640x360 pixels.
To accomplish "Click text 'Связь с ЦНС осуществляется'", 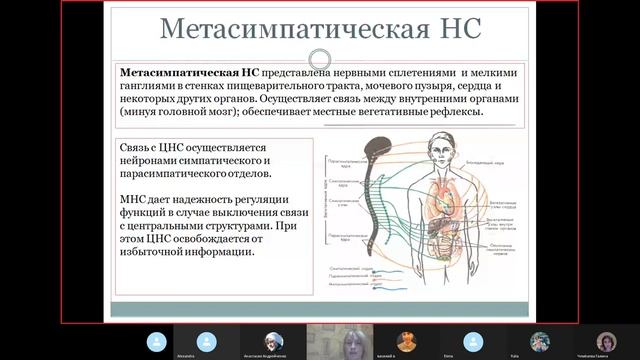I will [193, 147].
